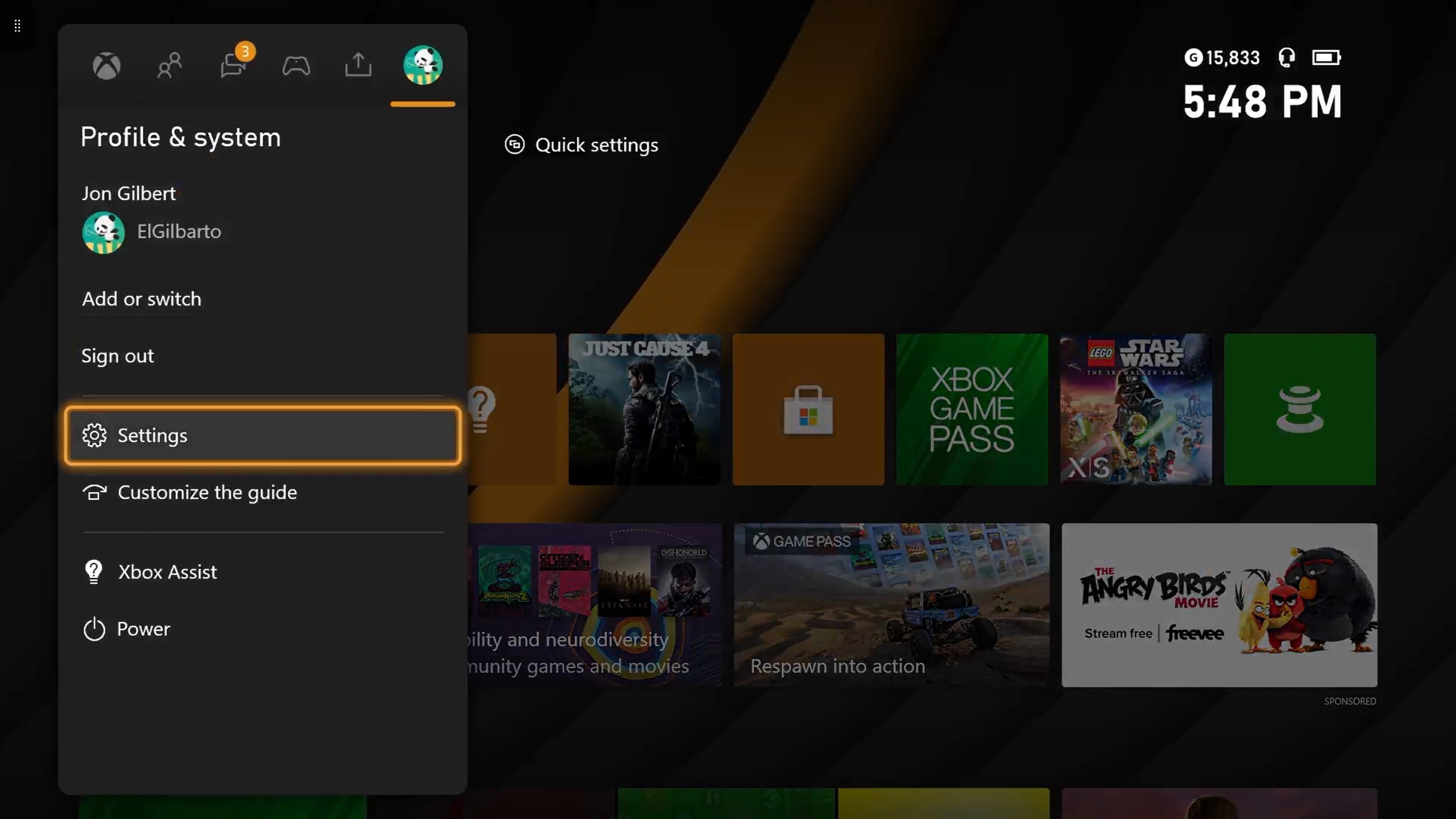Expand Add or switch accounts

(x=141, y=298)
